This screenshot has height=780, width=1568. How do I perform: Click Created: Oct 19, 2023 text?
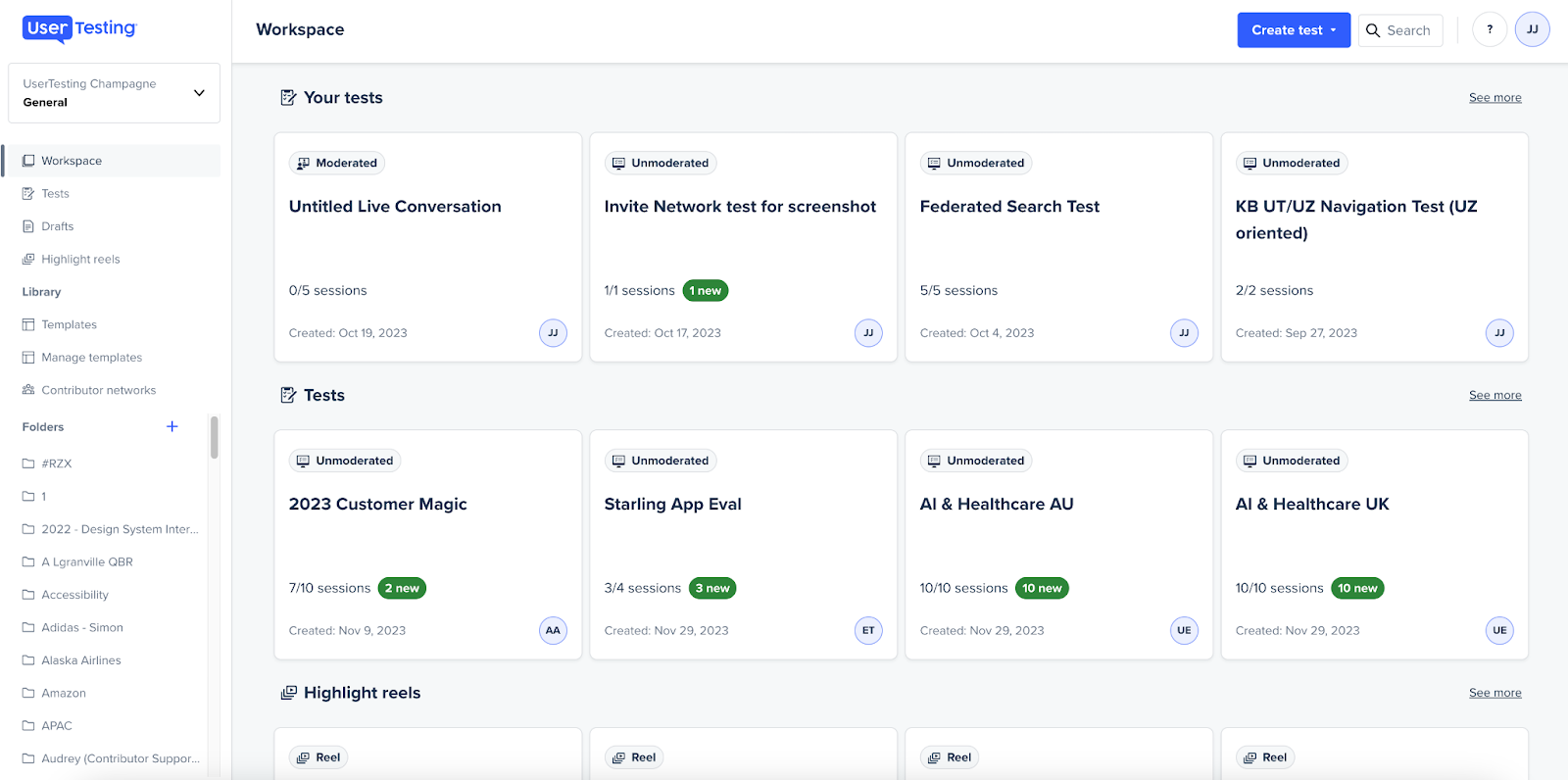coord(348,333)
